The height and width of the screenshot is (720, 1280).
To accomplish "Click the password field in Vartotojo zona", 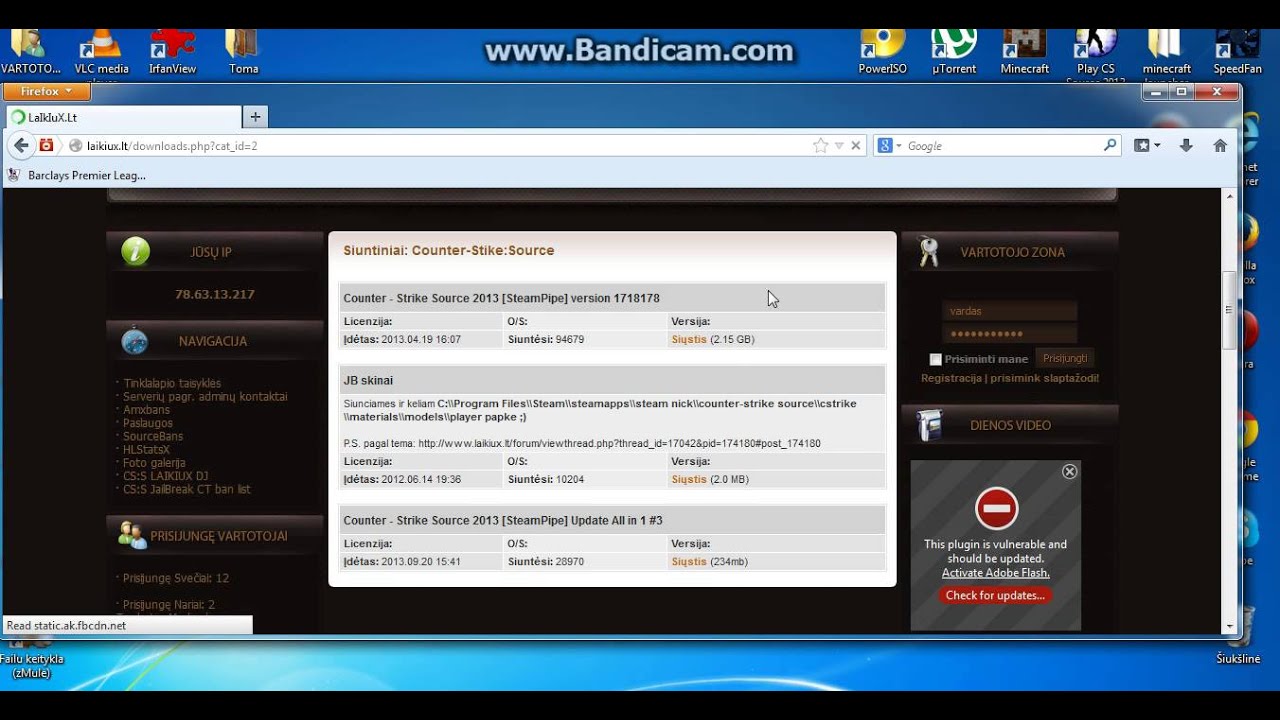I will coord(1010,333).
